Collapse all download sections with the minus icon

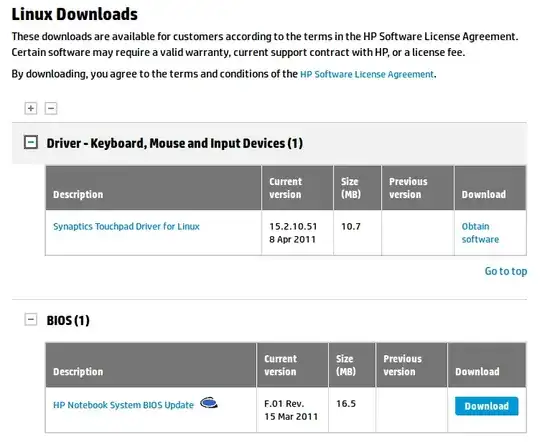[x=51, y=109]
